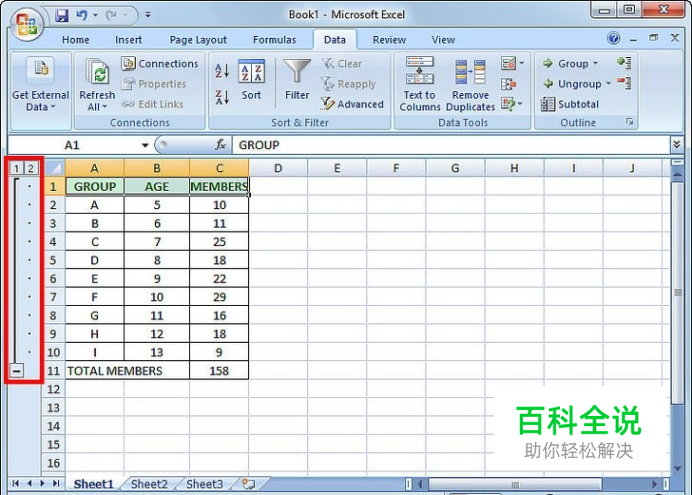Switch to the Home tab

click(x=75, y=40)
